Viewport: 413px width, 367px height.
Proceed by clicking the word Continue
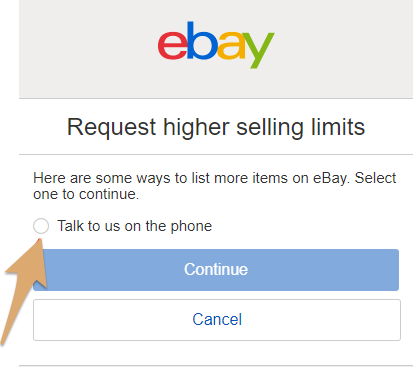pos(216,269)
